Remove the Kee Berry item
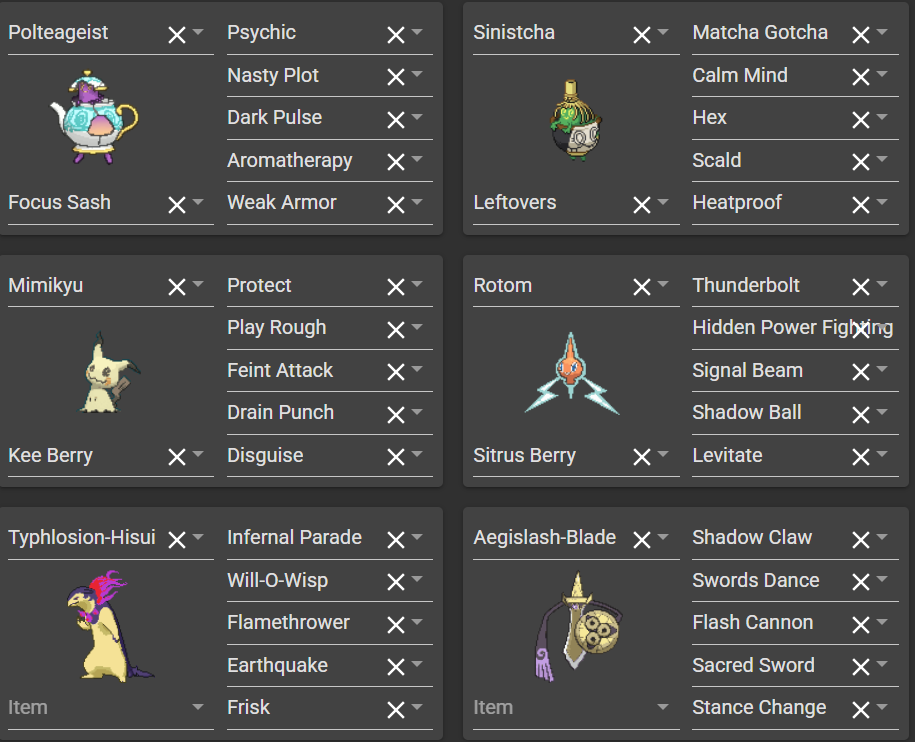The width and height of the screenshot is (915, 742). pyautogui.click(x=177, y=457)
